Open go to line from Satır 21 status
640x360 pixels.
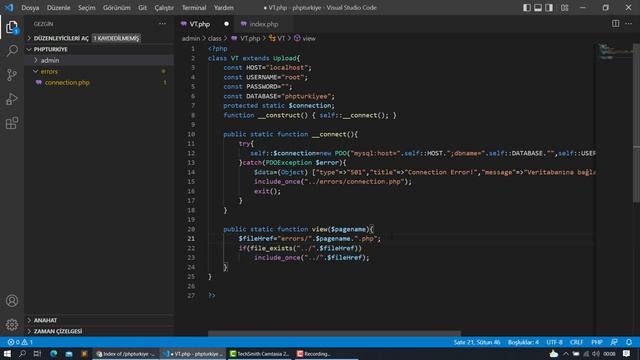(x=477, y=342)
